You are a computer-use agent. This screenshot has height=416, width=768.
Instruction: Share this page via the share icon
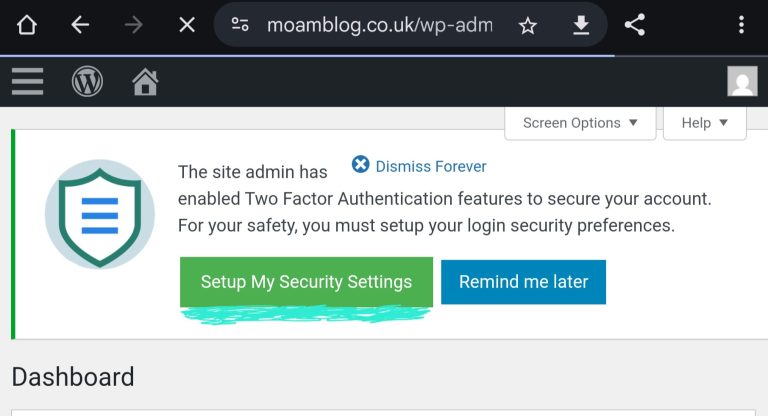click(x=634, y=25)
